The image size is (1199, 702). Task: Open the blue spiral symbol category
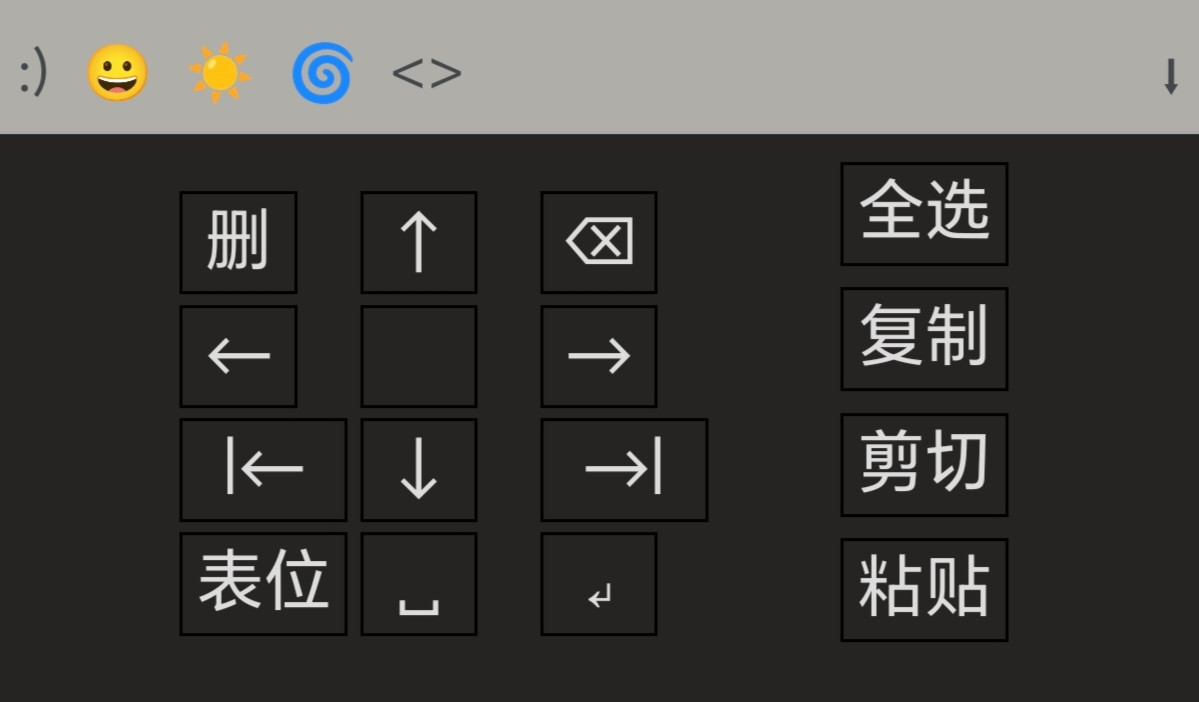coord(322,73)
